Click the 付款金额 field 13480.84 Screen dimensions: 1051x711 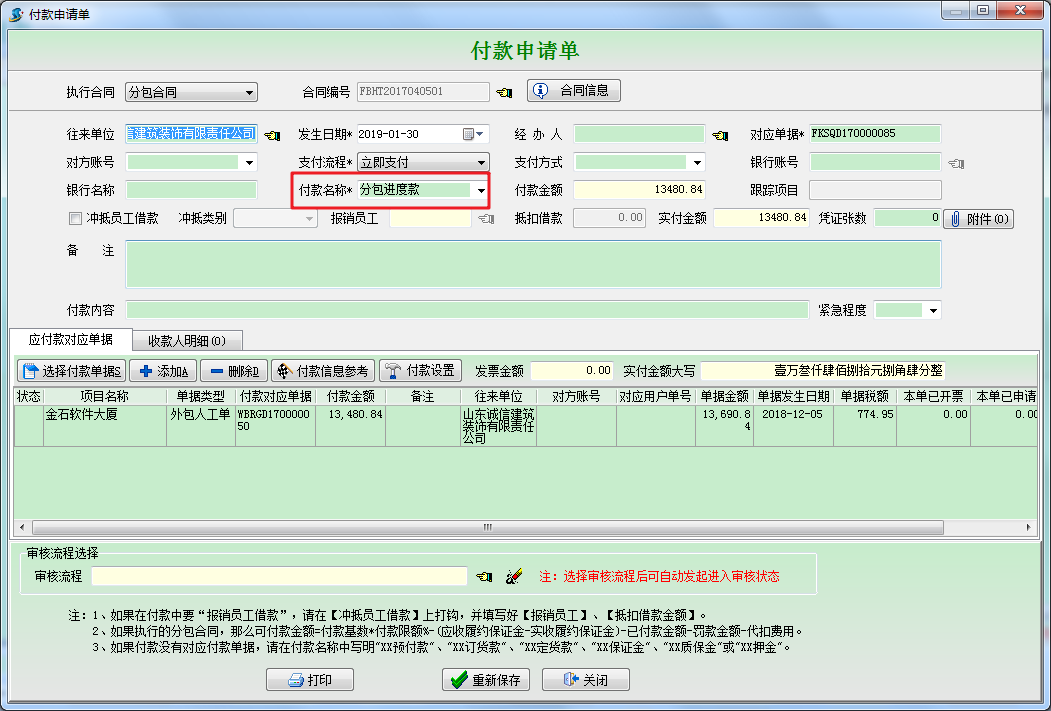coord(639,190)
